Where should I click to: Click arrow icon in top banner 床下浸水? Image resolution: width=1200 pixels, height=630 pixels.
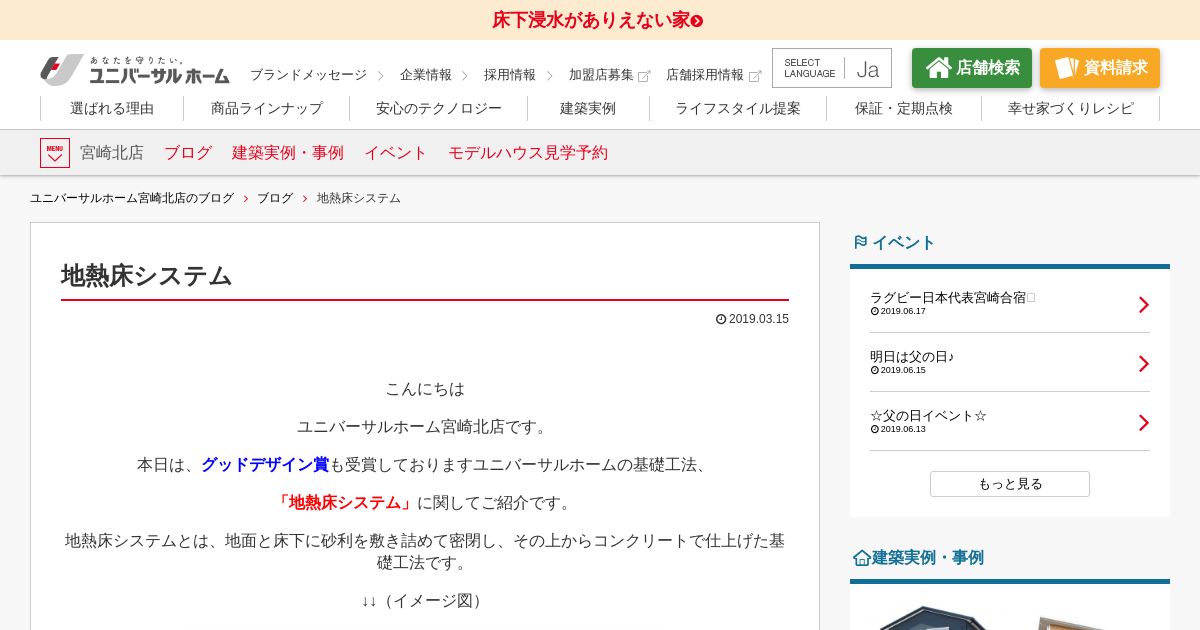point(697,21)
